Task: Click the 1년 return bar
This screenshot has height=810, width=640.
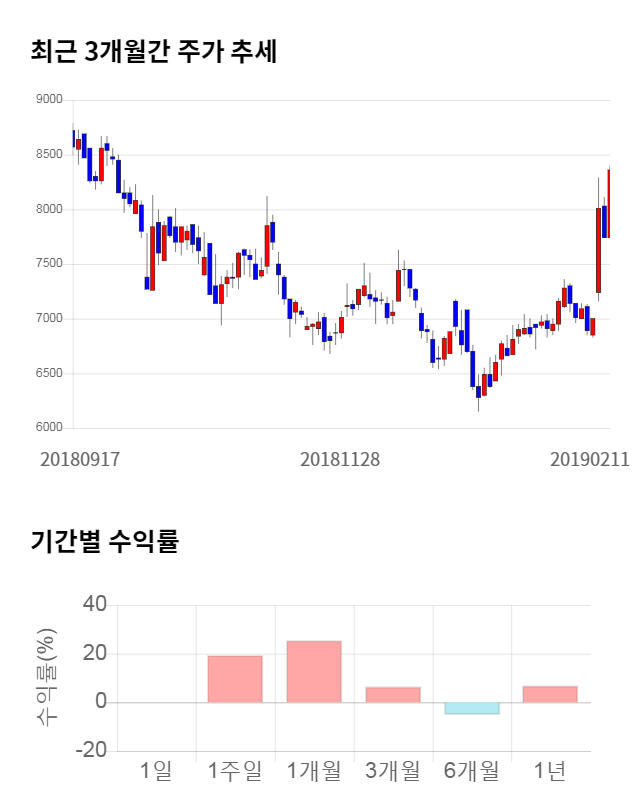Action: tap(550, 694)
